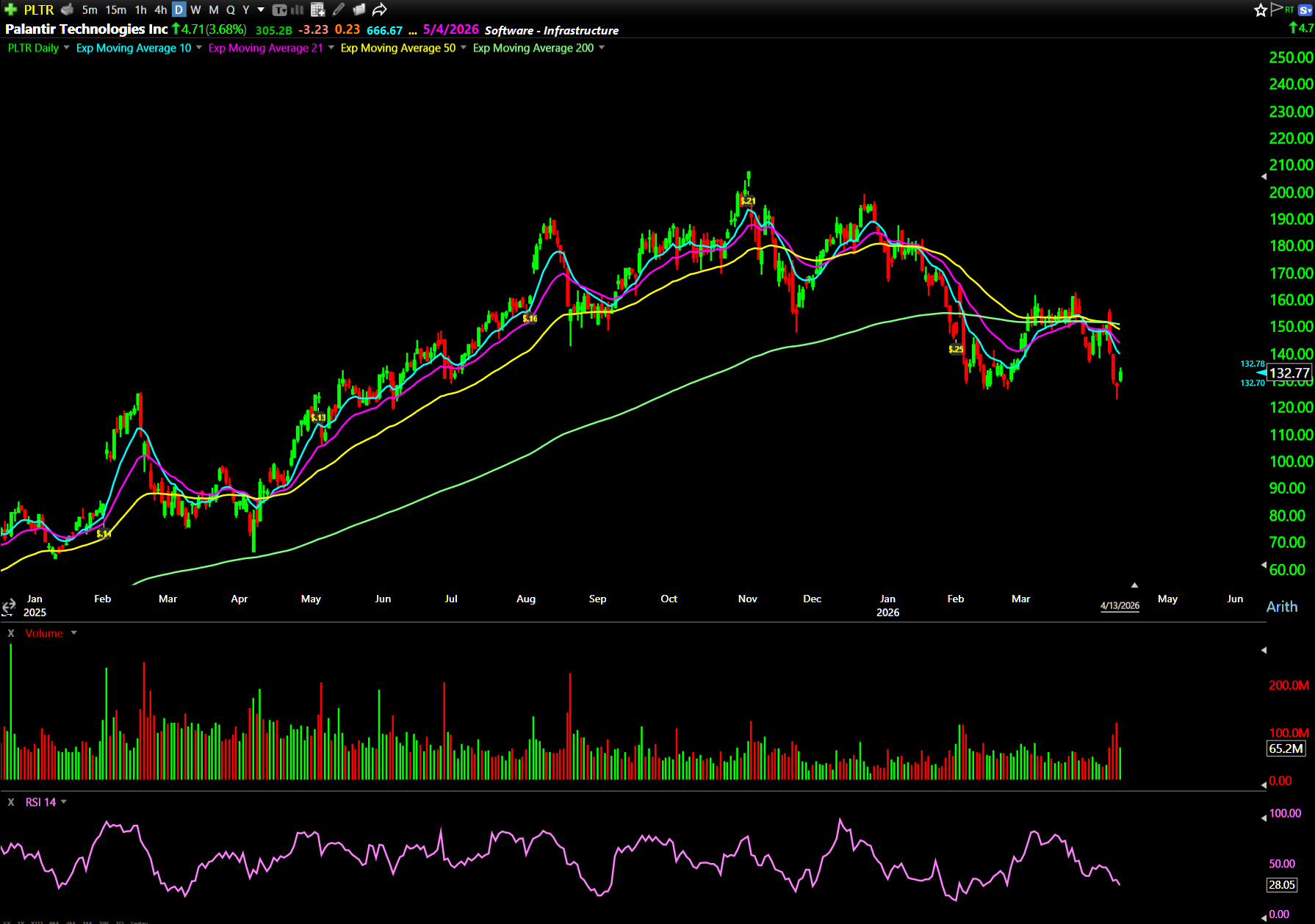Viewport: 1315px width, 924px height.
Task: Open the Exp Moving Average 10 dropdown
Action: [x=199, y=48]
